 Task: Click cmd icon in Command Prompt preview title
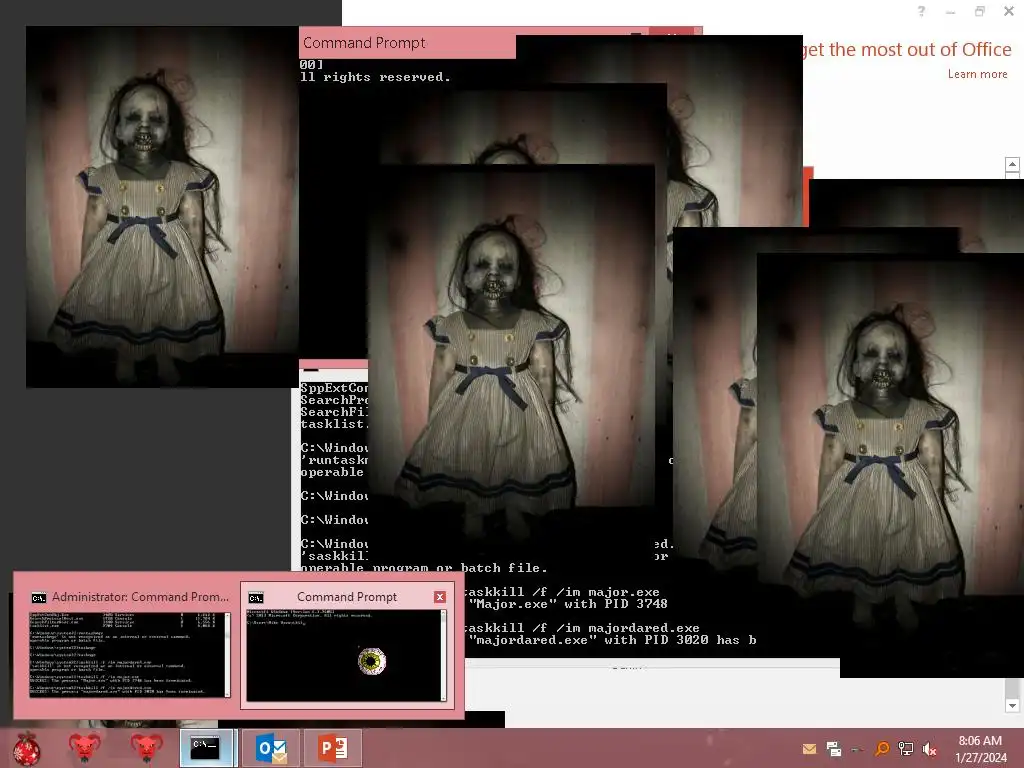click(256, 598)
